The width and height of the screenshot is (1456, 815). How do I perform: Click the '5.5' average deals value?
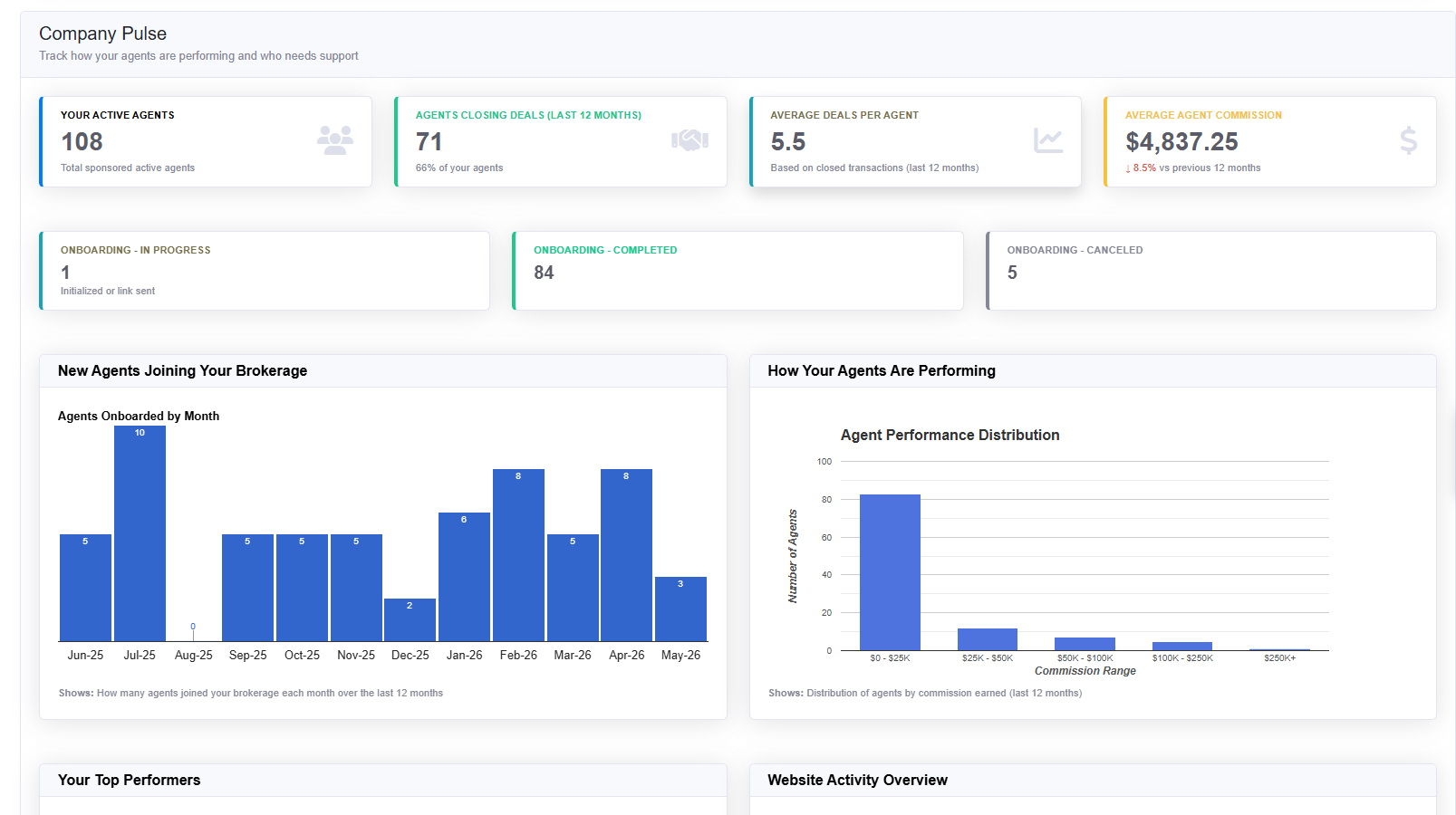[787, 142]
